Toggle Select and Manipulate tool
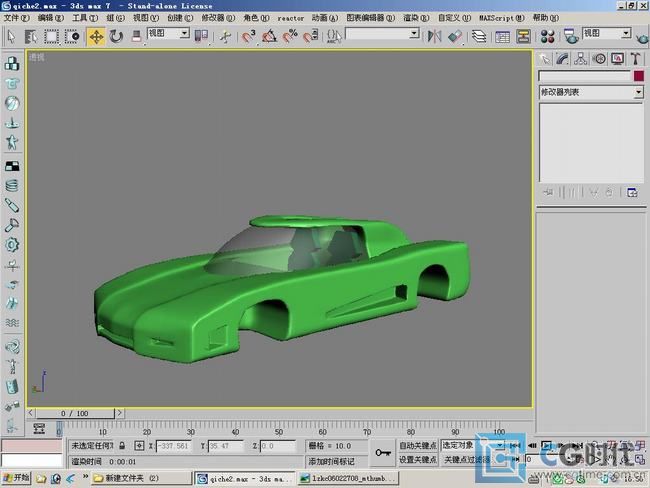This screenshot has height=488, width=650. pyautogui.click(x=225, y=37)
